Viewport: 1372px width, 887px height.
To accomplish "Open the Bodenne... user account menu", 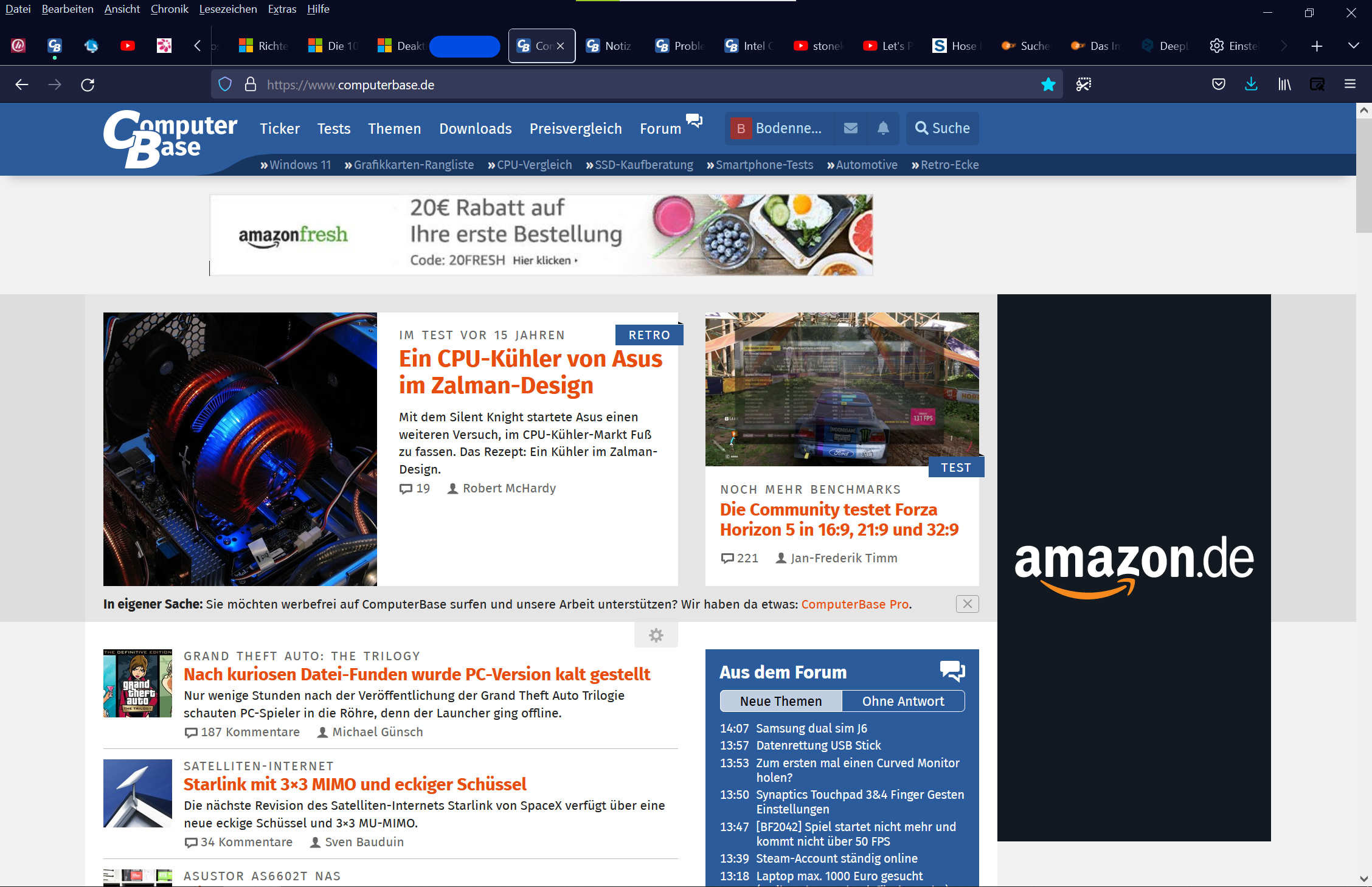I will click(x=778, y=128).
